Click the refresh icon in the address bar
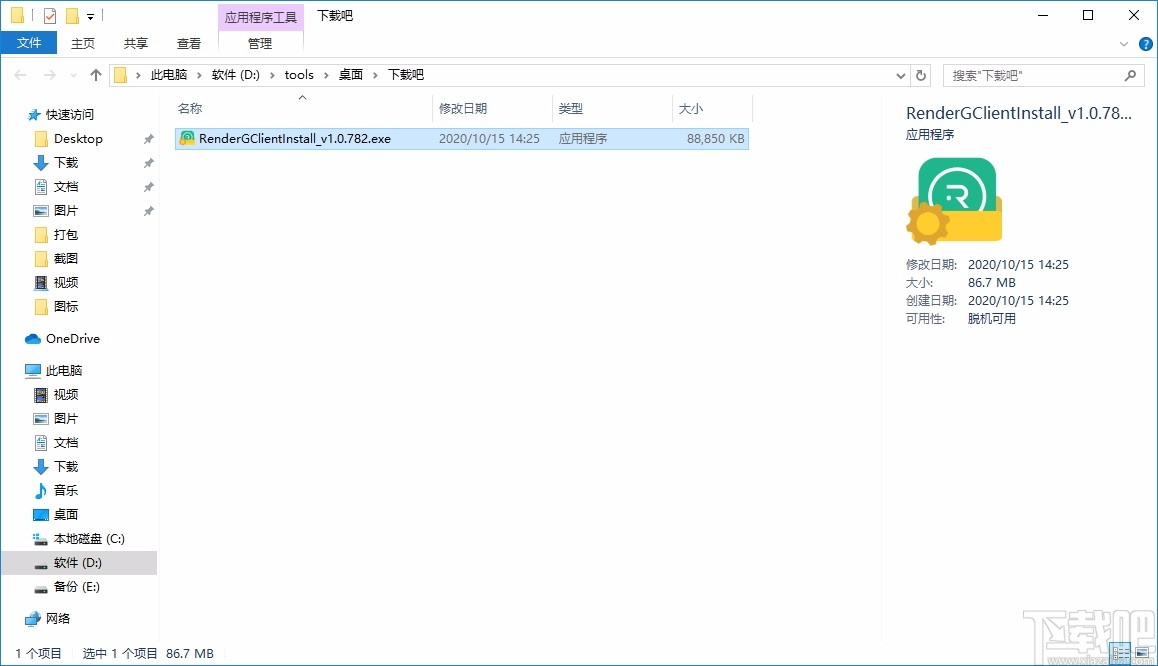The width and height of the screenshot is (1158, 666). pyautogui.click(x=921, y=74)
